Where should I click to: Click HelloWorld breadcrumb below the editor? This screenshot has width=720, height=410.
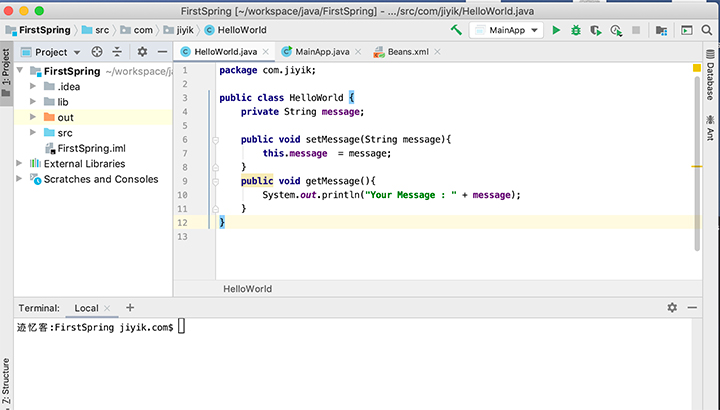pos(248,289)
